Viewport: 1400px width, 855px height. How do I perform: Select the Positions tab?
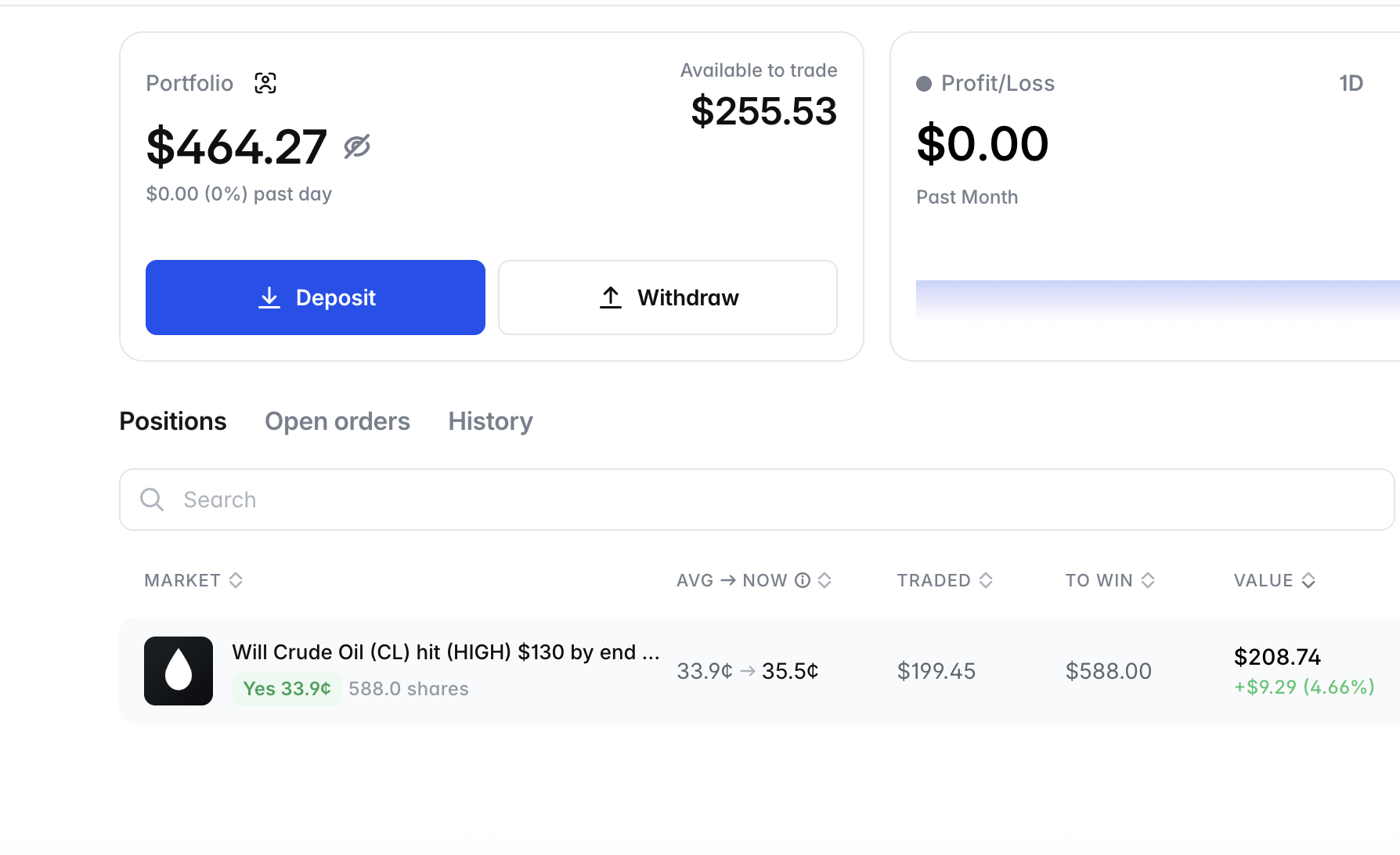173,421
